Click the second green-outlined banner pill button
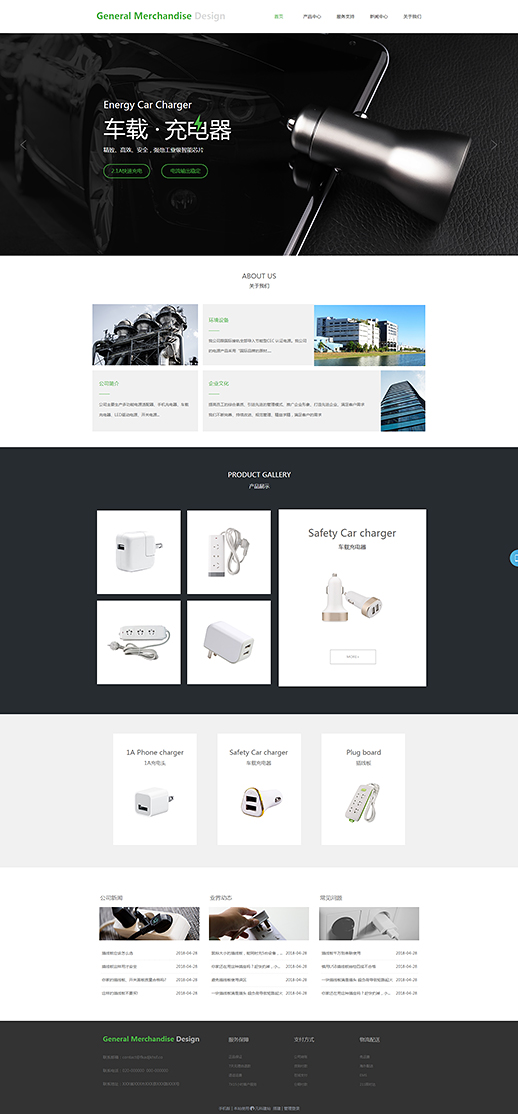The height and width of the screenshot is (1114, 518). tap(185, 171)
